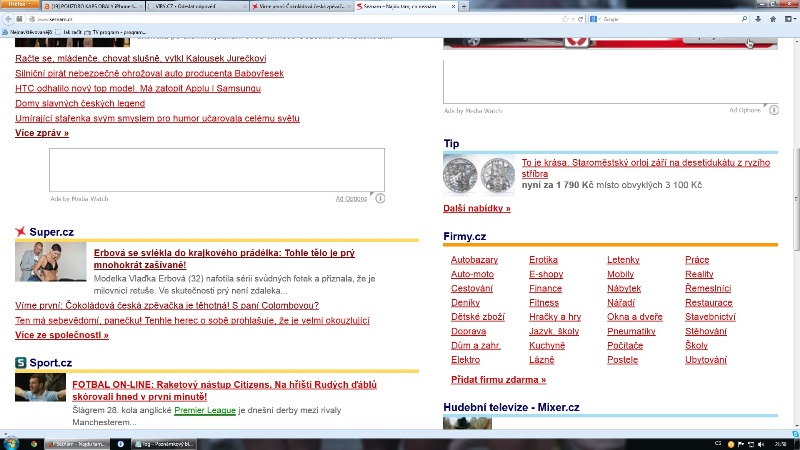Click 'Více zpráv »' link
This screenshot has width=800, height=450.
pos(42,133)
